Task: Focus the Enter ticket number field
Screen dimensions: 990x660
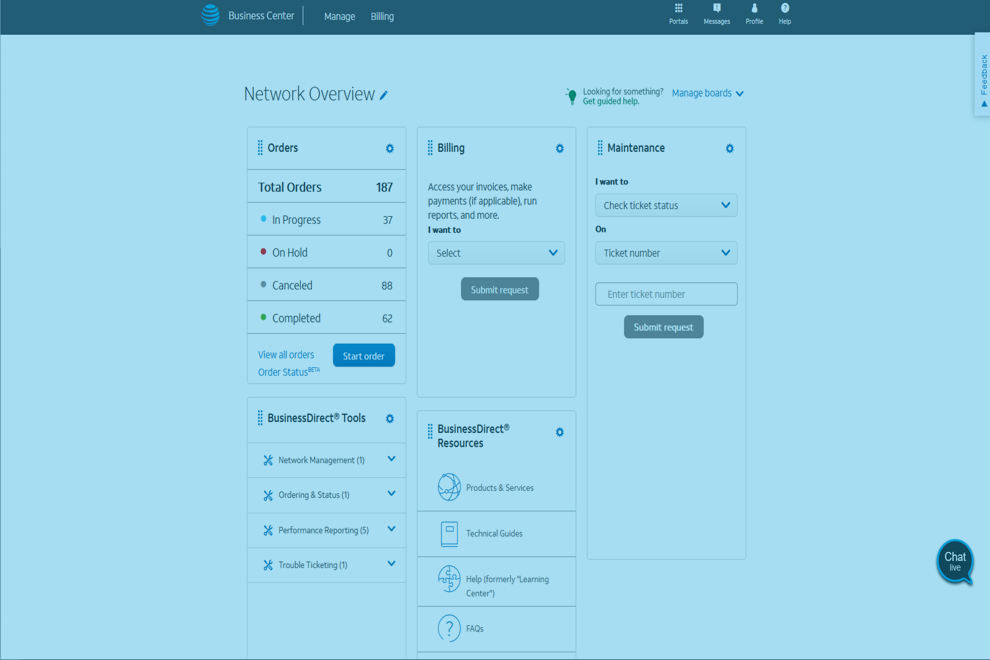Action: [666, 294]
